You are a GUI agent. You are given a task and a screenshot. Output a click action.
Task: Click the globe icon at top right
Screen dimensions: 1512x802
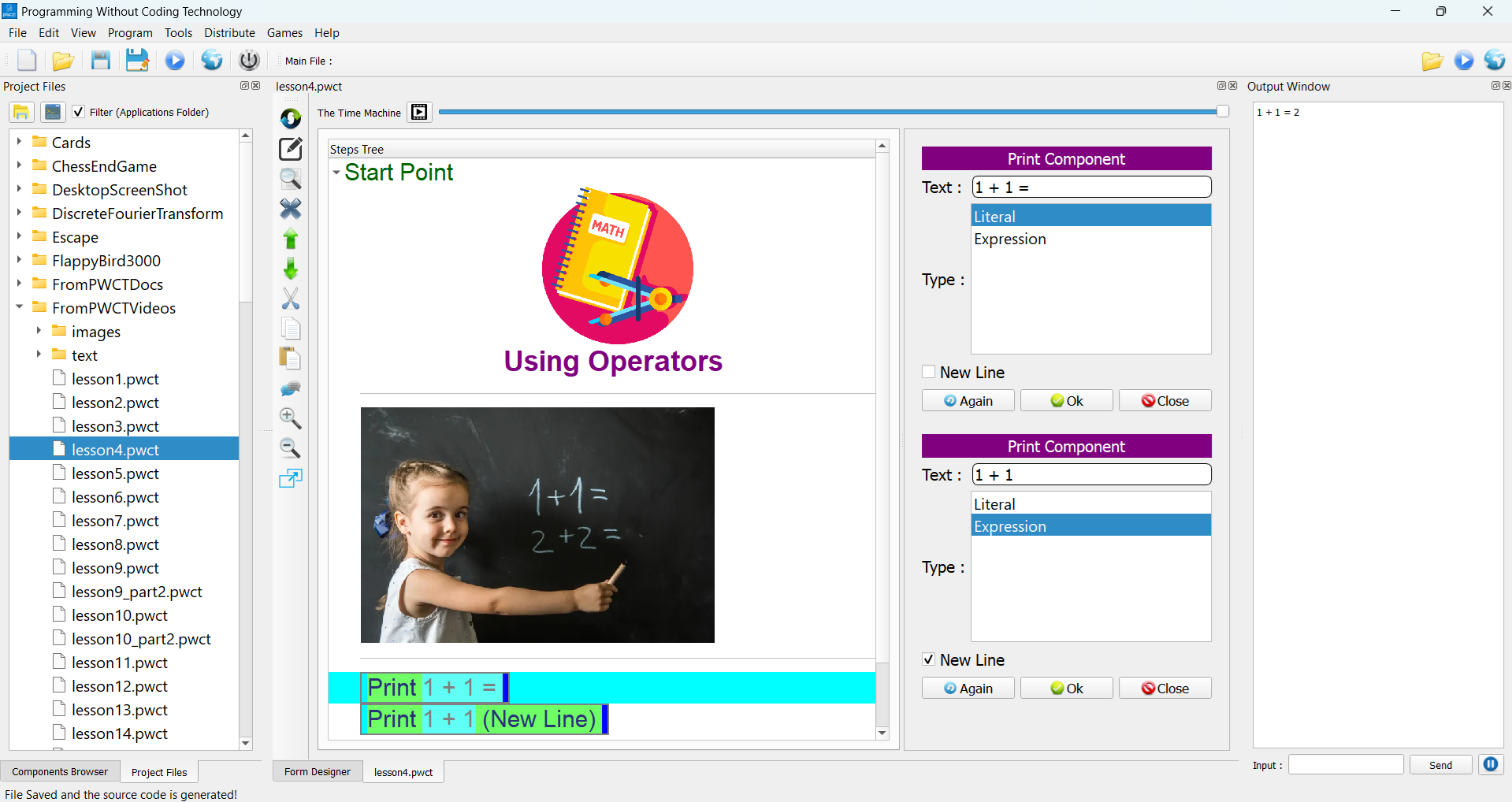(1495, 61)
